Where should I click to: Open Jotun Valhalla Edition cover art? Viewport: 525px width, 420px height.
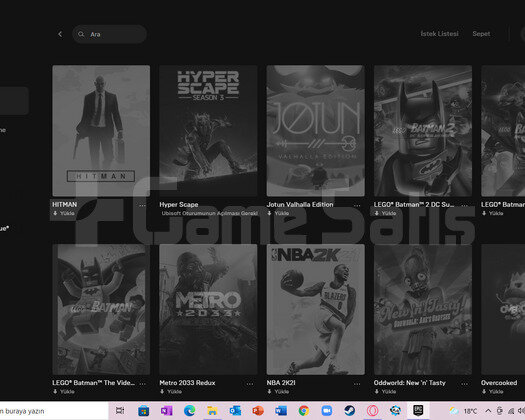click(x=315, y=131)
